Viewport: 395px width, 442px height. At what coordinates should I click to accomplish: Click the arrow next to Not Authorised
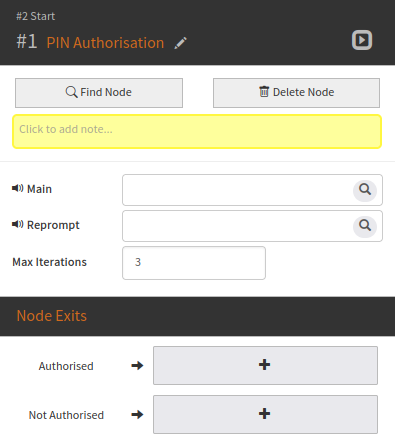pos(137,415)
